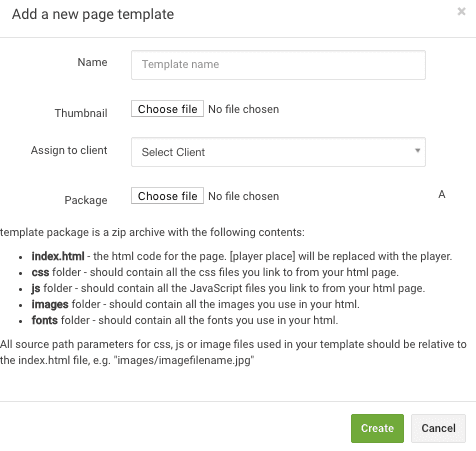The height and width of the screenshot is (451, 476).
Task: Cancel adding the page template
Action: click(x=438, y=428)
